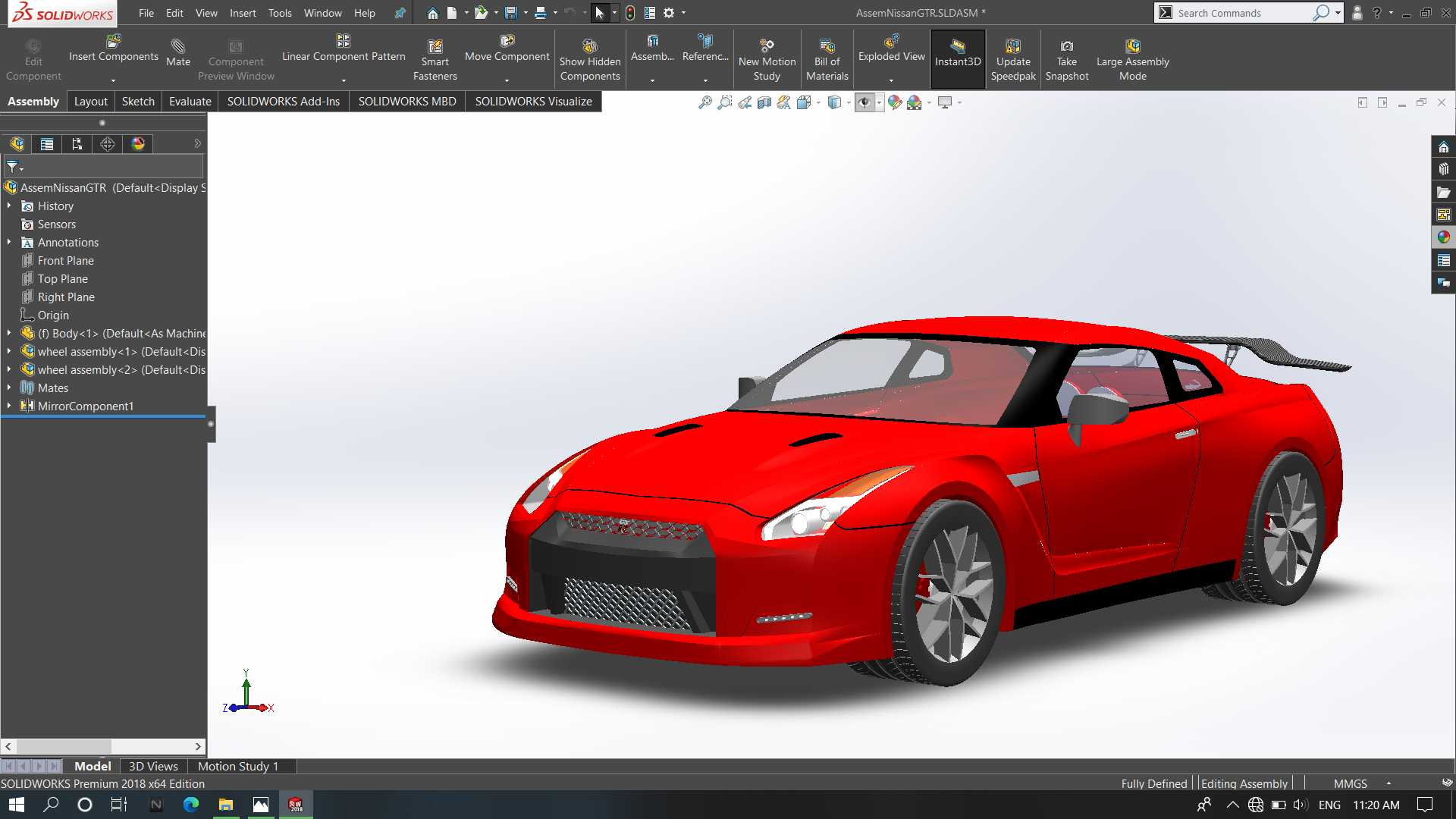Open Microsoft Edge from taskbar
Viewport: 1456px width, 819px height.
click(x=190, y=805)
